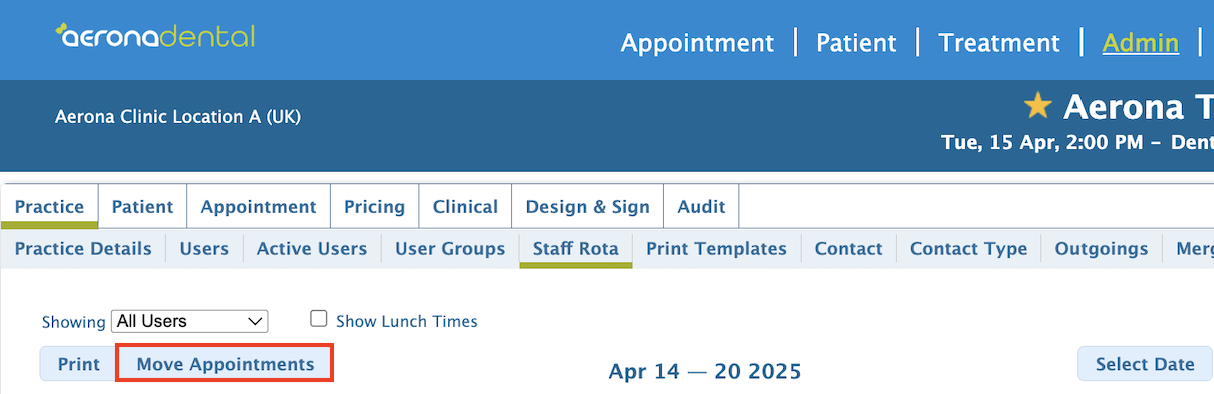Open the User Groups sub-tab
Screen dimensions: 1214x394
pos(450,249)
